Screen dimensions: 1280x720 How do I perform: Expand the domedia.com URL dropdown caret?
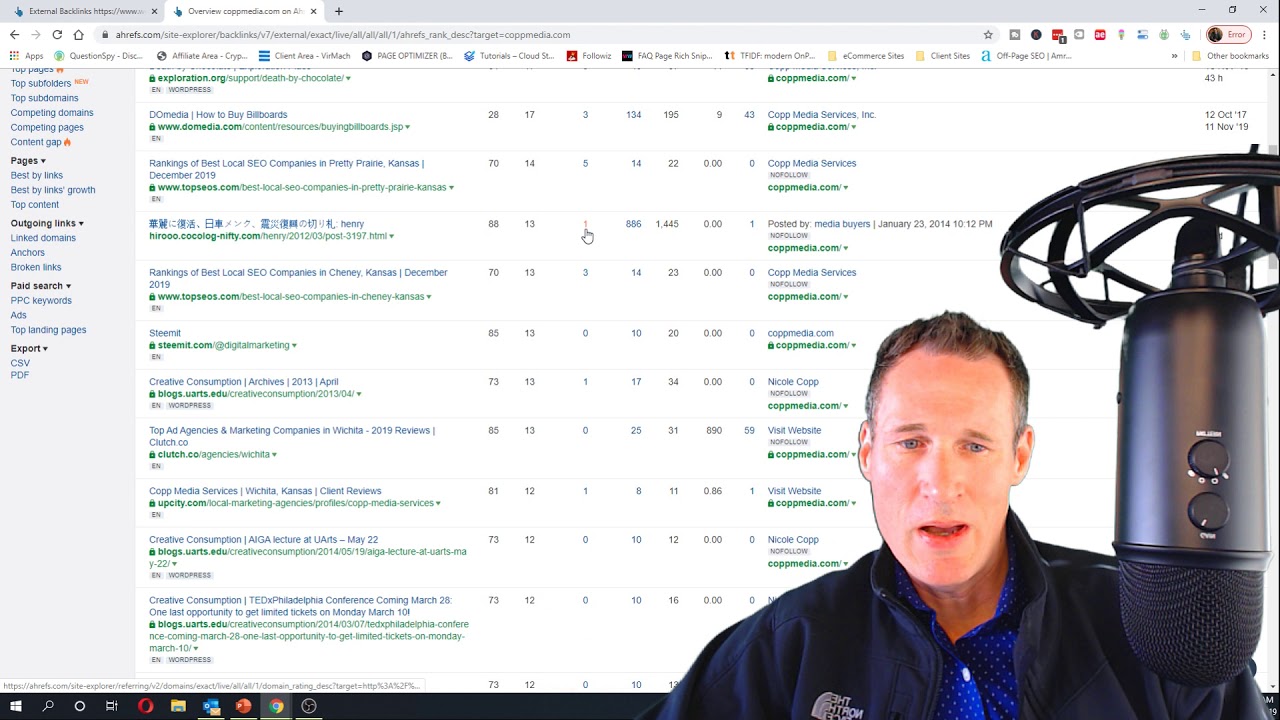click(x=408, y=128)
